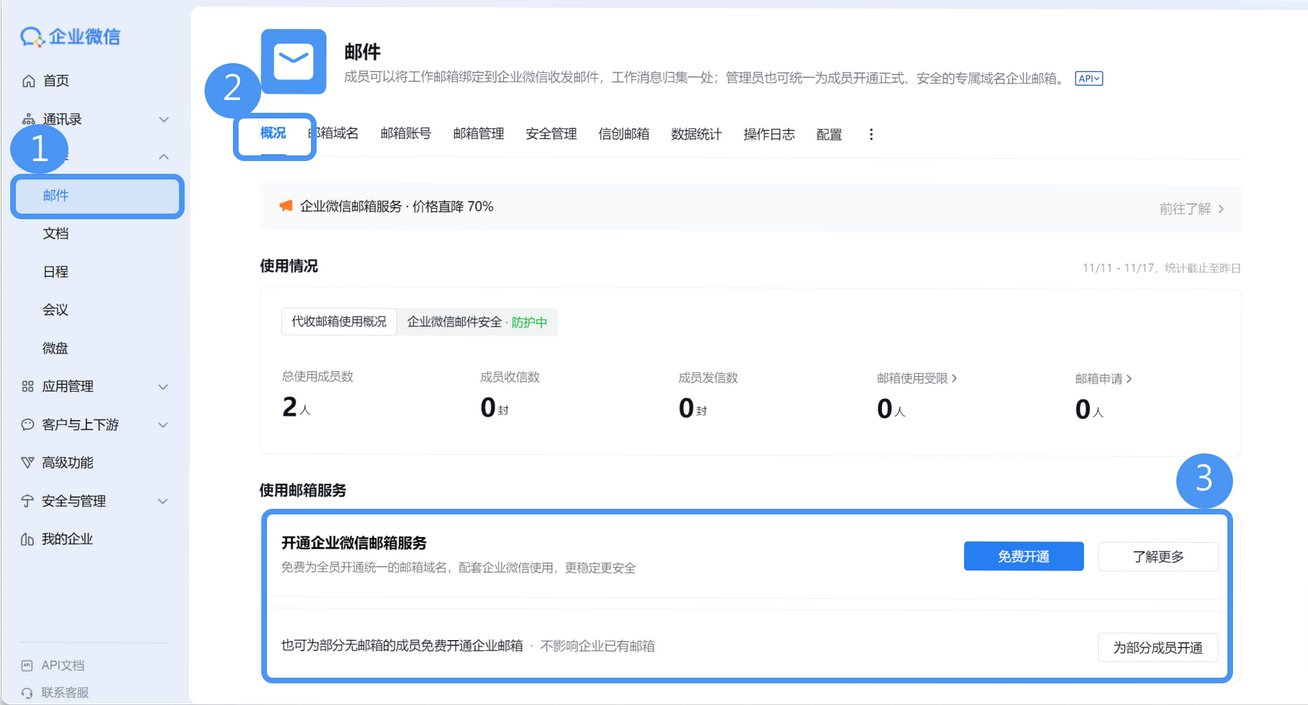Open the three-dot more options menu
Viewport: 1308px width, 705px height.
(870, 133)
